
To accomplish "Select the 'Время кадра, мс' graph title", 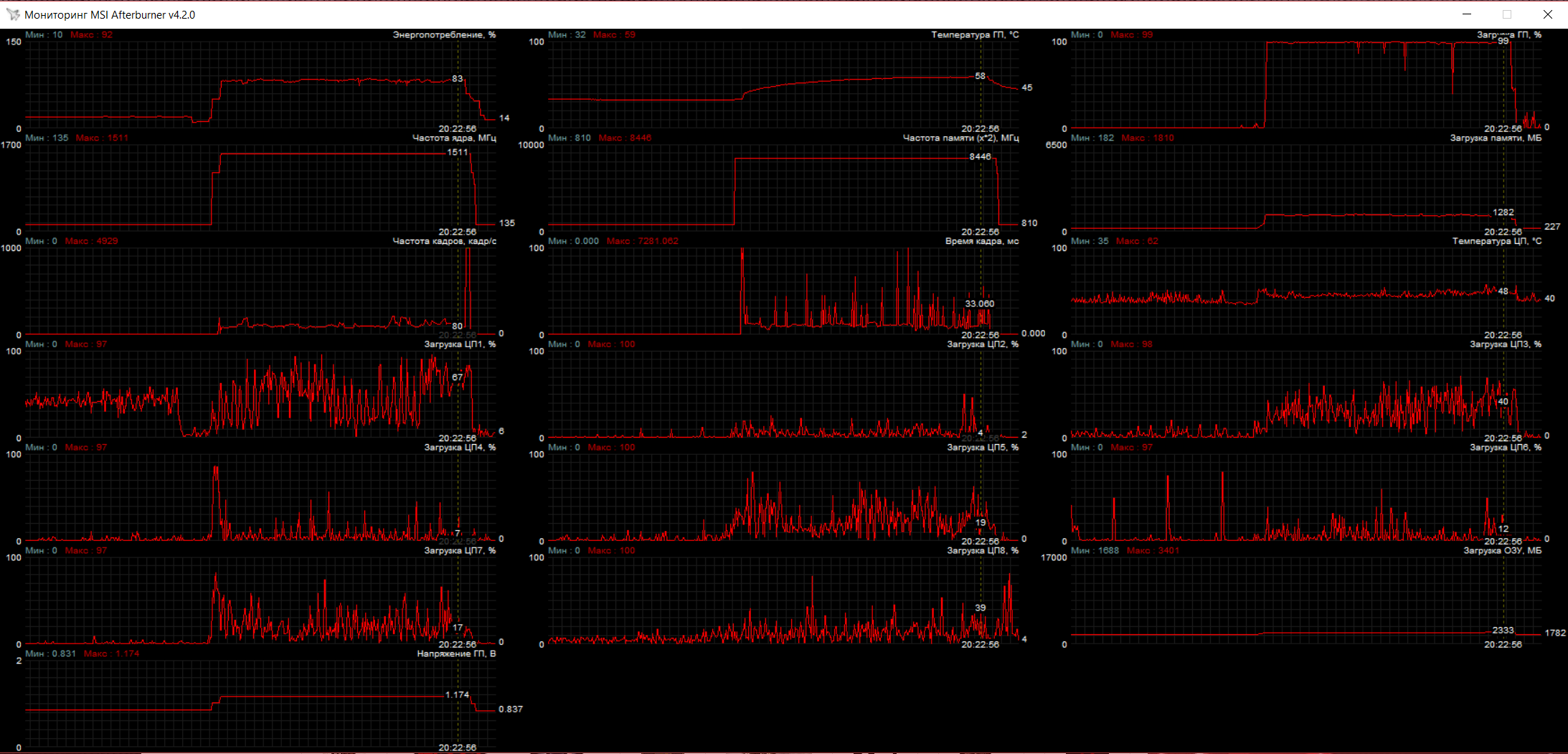I will (982, 241).
